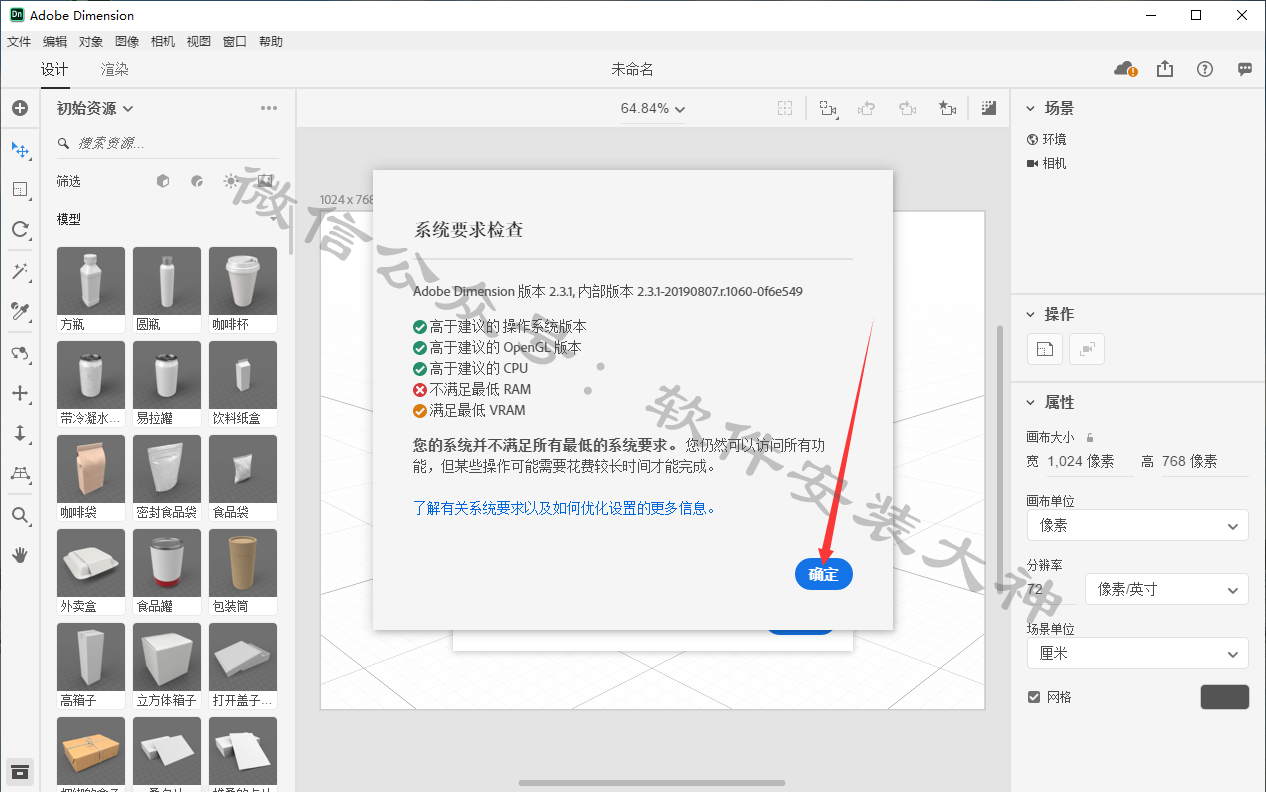
Task: Click the canvas width 1,024 像素 field
Action: 1090,461
